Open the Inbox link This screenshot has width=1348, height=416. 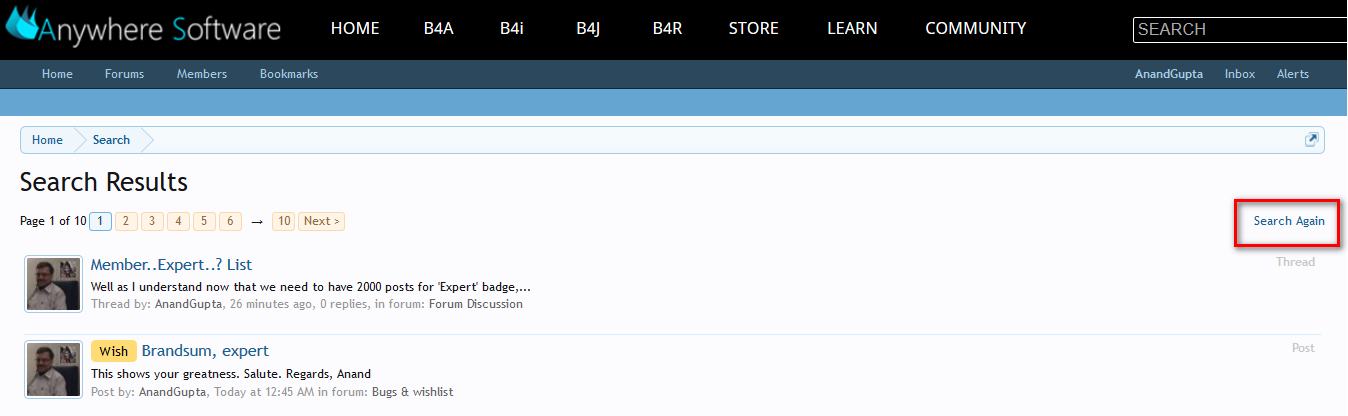(x=1240, y=74)
